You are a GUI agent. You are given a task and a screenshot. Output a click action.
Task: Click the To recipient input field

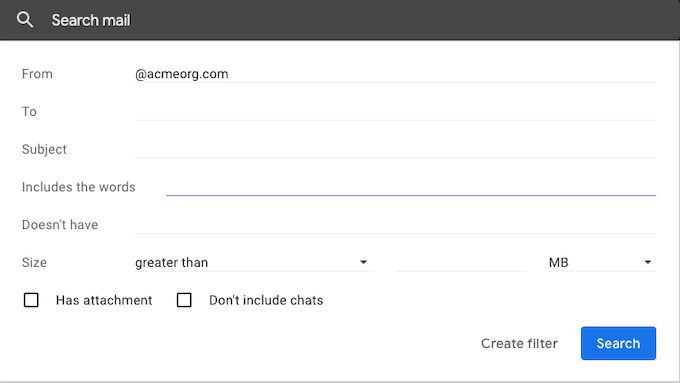pyautogui.click(x=396, y=111)
